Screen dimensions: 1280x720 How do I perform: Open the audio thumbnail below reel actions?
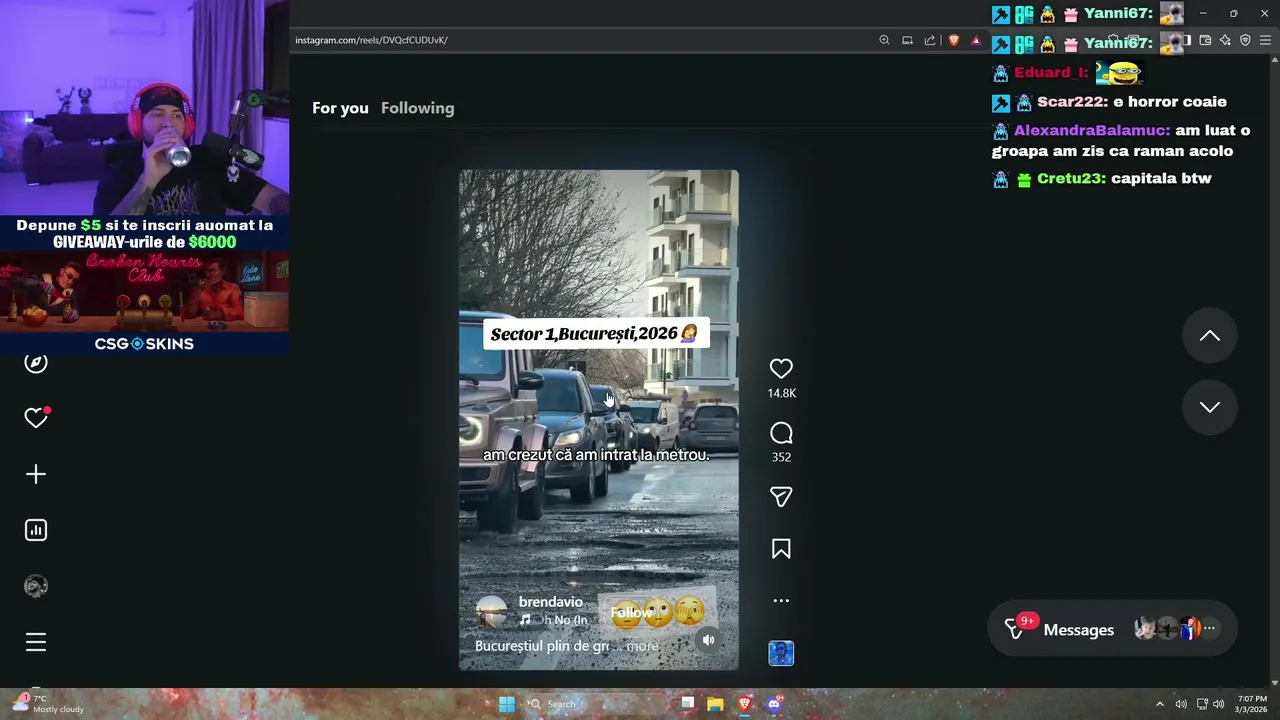pos(781,653)
